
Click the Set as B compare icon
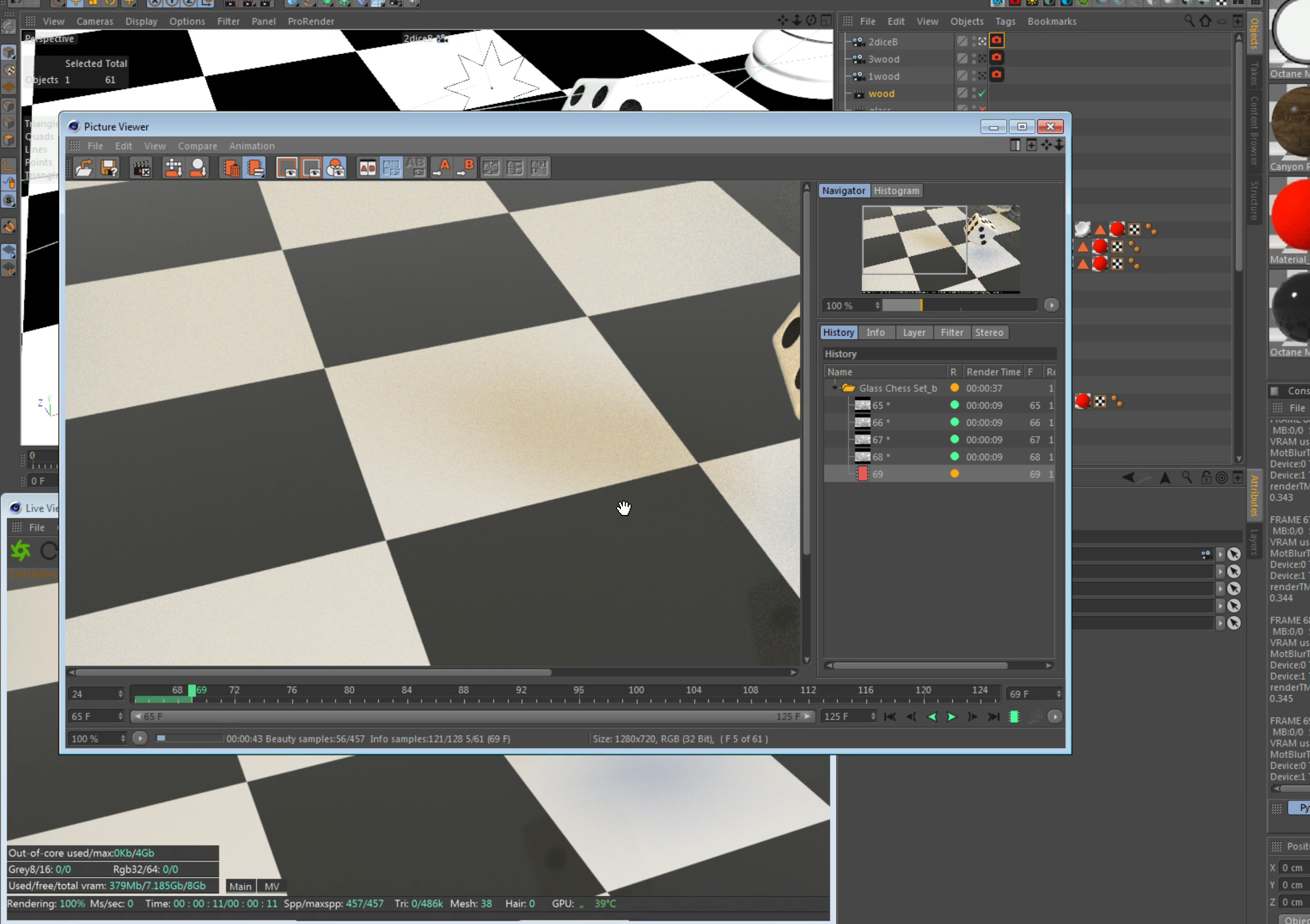[465, 168]
